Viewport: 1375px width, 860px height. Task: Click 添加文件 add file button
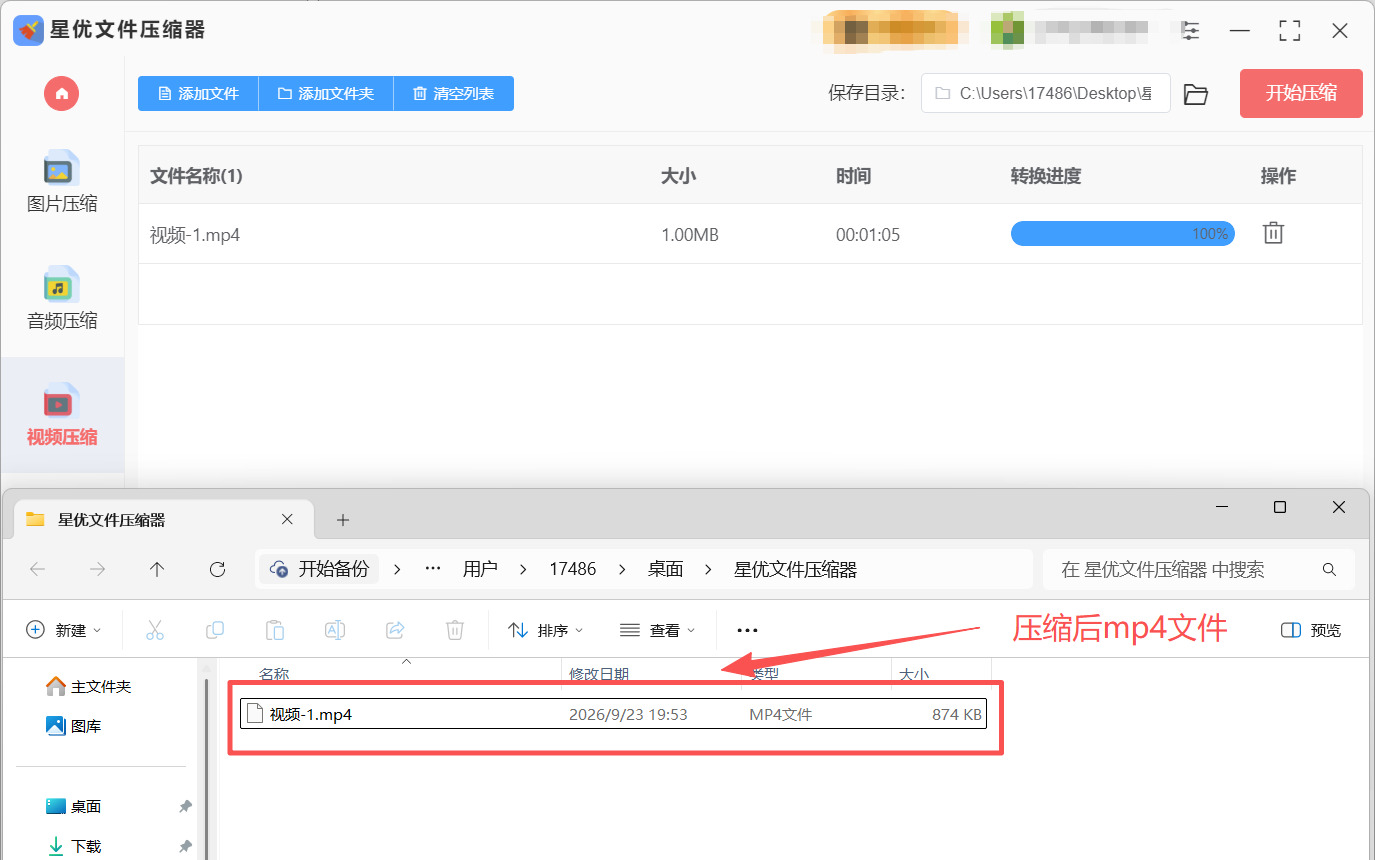click(198, 93)
